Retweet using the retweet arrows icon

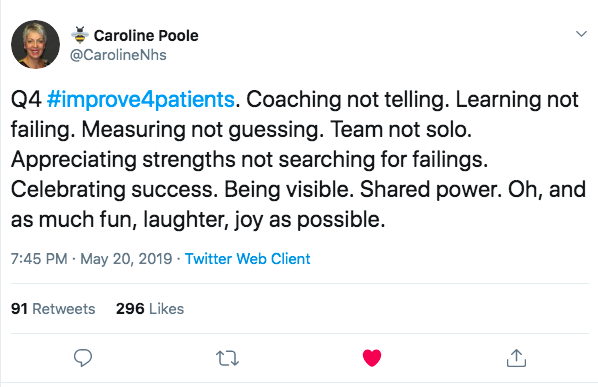227,358
